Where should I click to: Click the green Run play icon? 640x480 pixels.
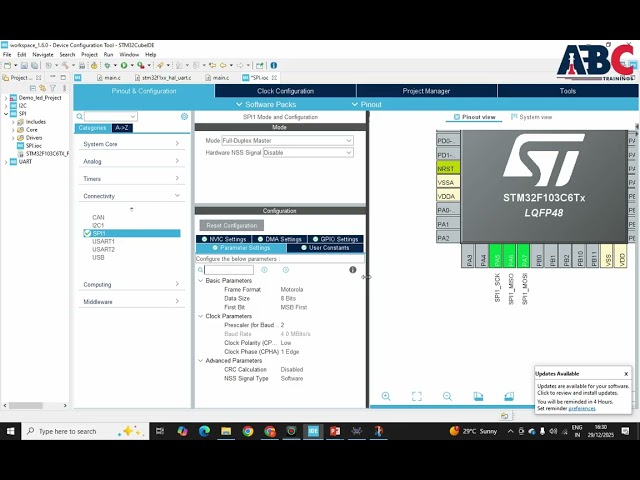(124, 65)
